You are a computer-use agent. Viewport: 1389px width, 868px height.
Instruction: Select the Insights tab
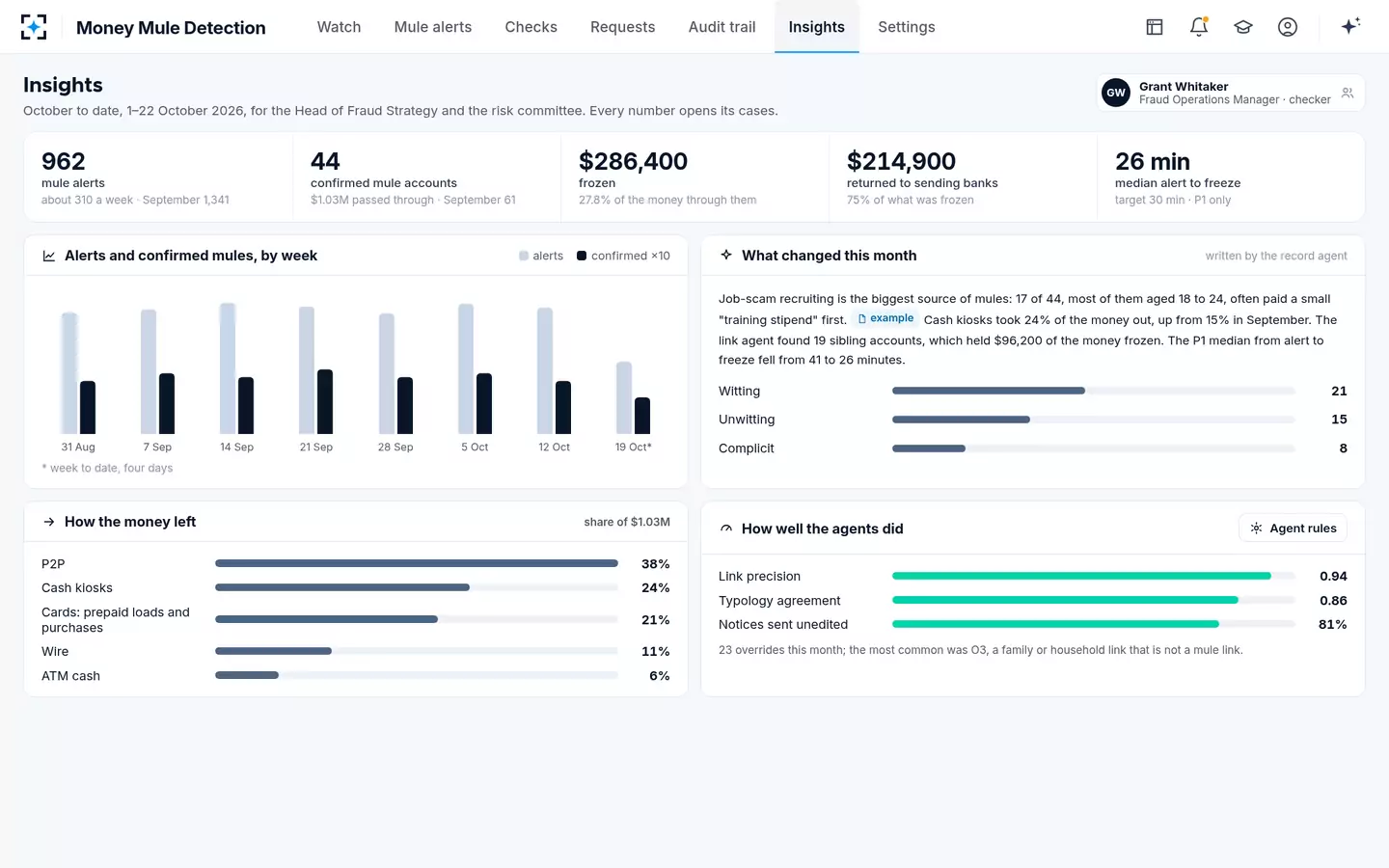pyautogui.click(x=817, y=27)
